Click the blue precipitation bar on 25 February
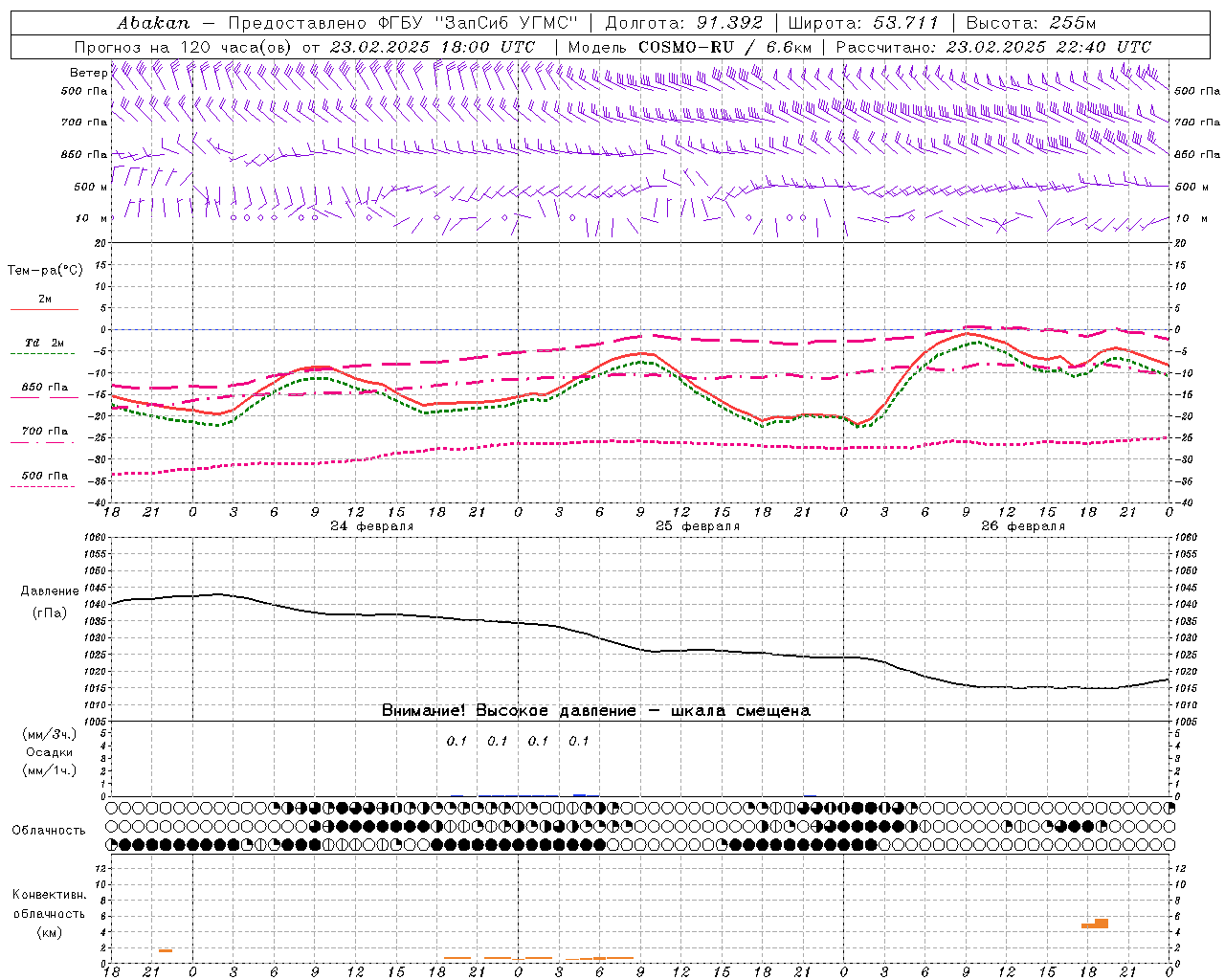 pos(579,794)
